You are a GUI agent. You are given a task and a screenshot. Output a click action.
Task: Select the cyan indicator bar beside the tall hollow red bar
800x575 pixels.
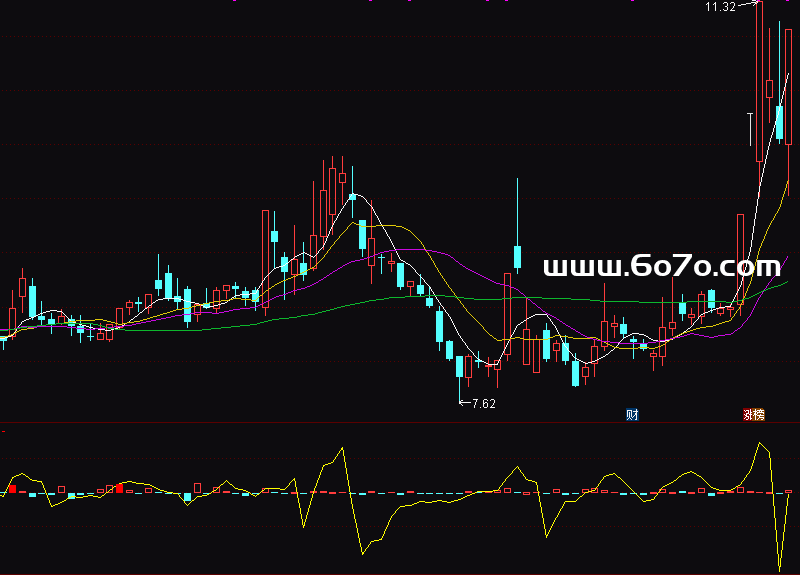[x=187, y=496]
